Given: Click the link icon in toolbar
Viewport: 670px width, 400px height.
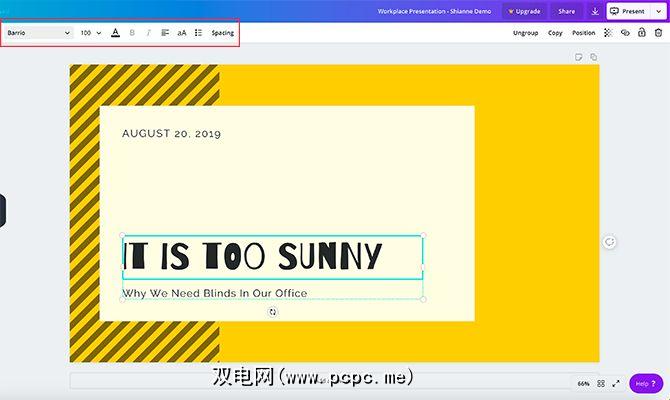Looking at the screenshot, I should tap(624, 33).
